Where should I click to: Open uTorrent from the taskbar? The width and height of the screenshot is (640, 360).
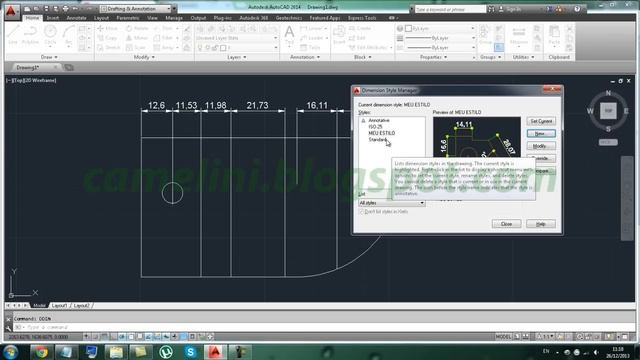(166, 352)
